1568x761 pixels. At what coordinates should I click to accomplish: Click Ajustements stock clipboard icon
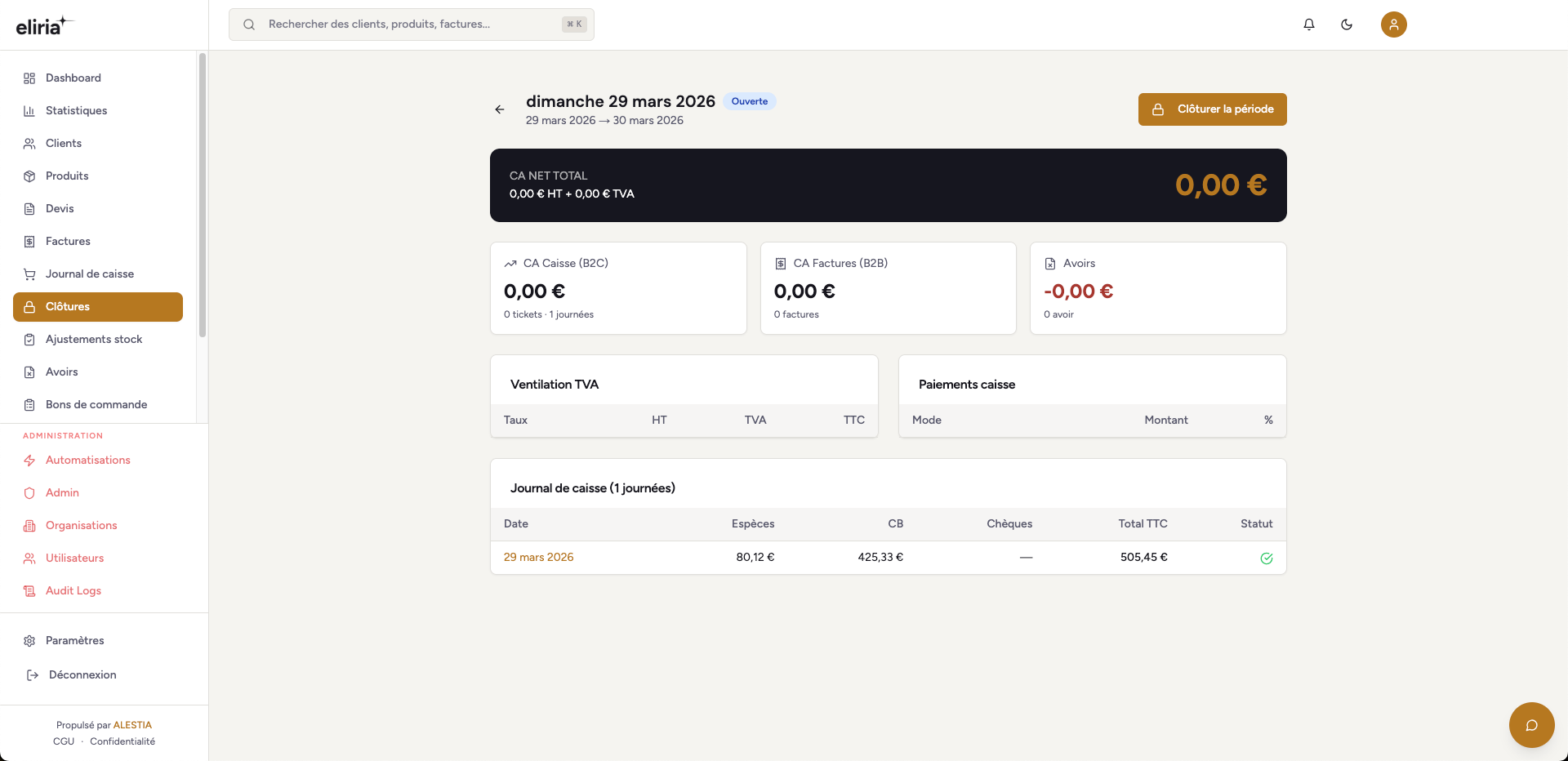29,340
